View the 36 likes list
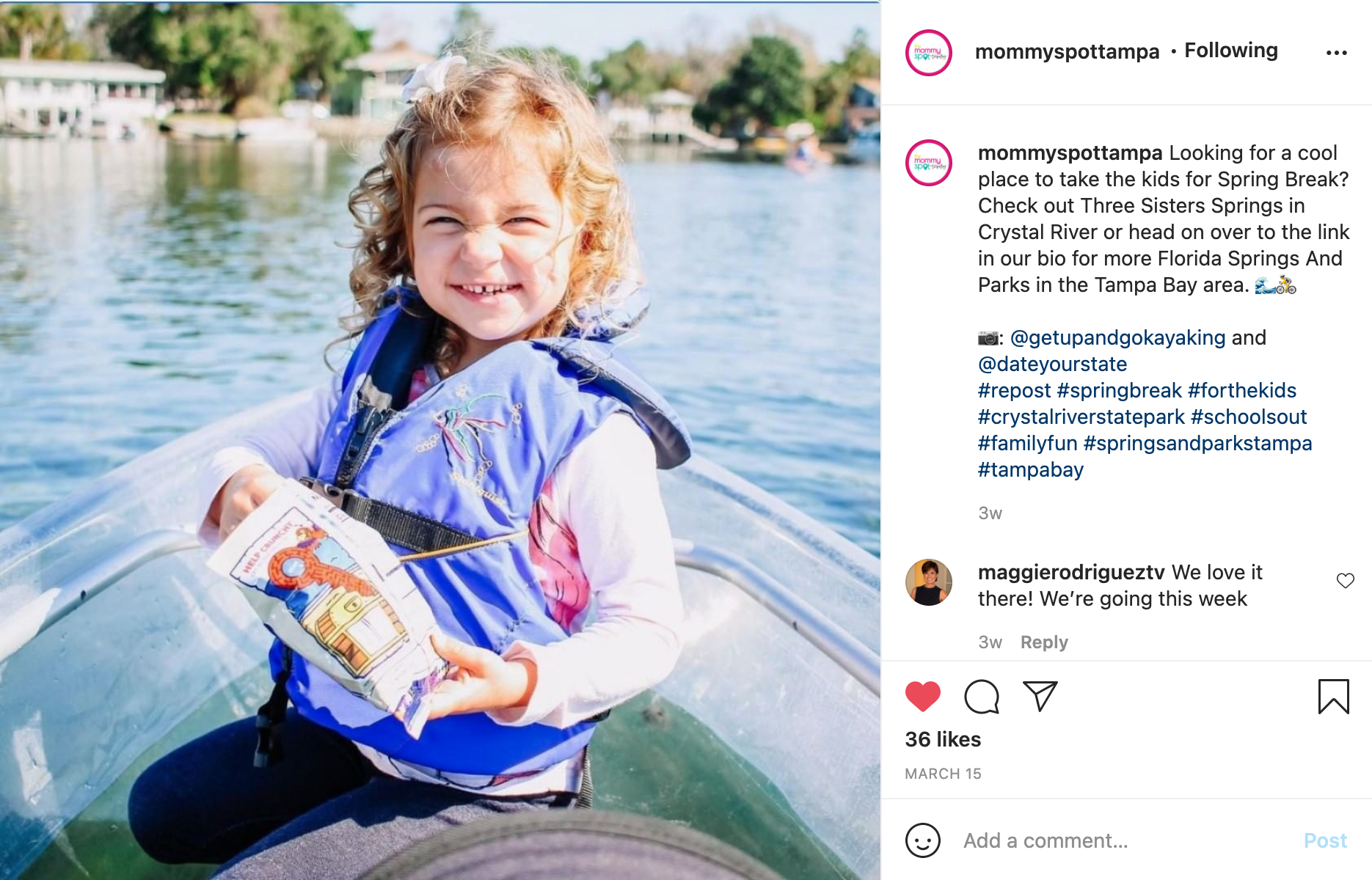Screen dimensions: 1372x880 click(x=942, y=739)
